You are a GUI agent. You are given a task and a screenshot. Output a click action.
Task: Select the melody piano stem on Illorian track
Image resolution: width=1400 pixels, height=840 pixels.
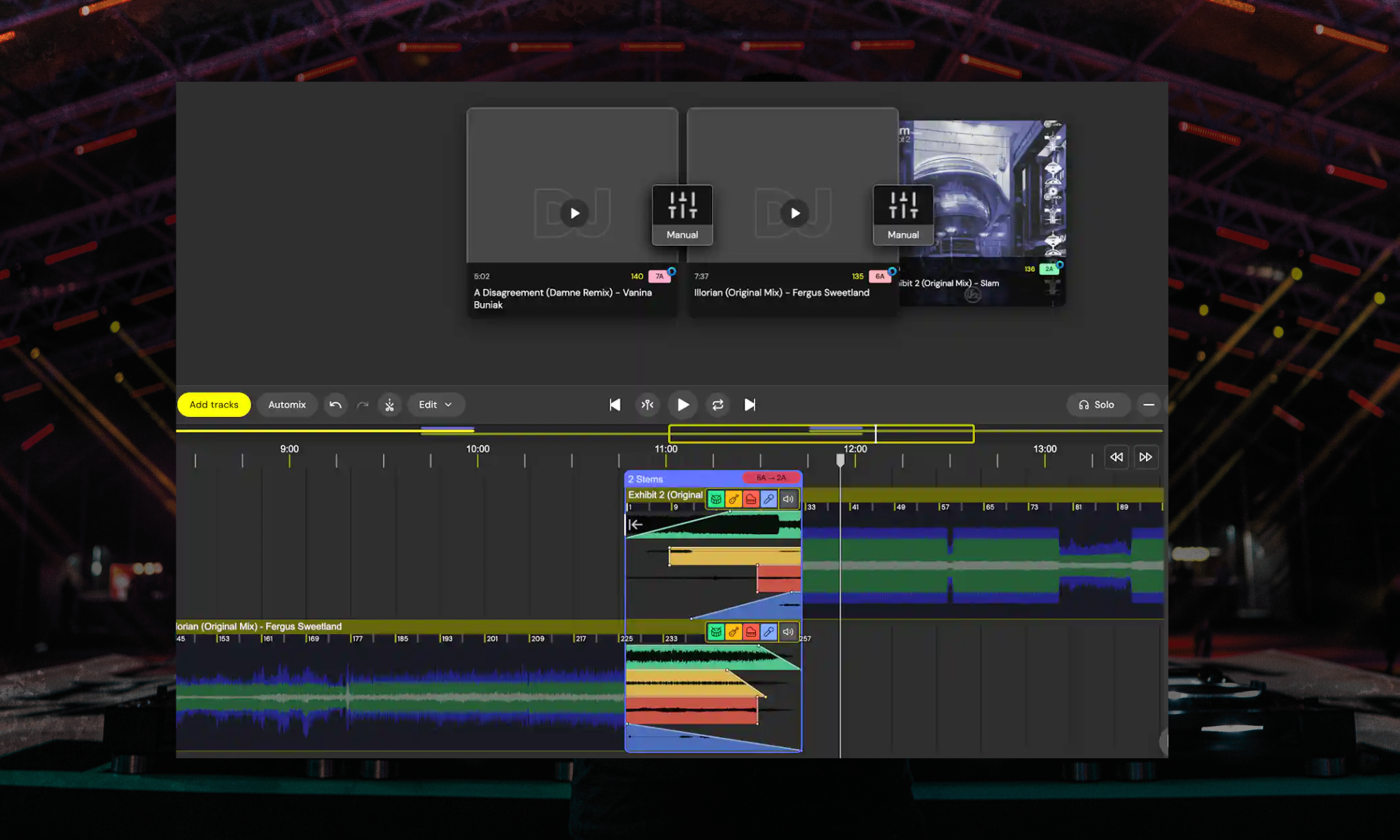pos(750,631)
